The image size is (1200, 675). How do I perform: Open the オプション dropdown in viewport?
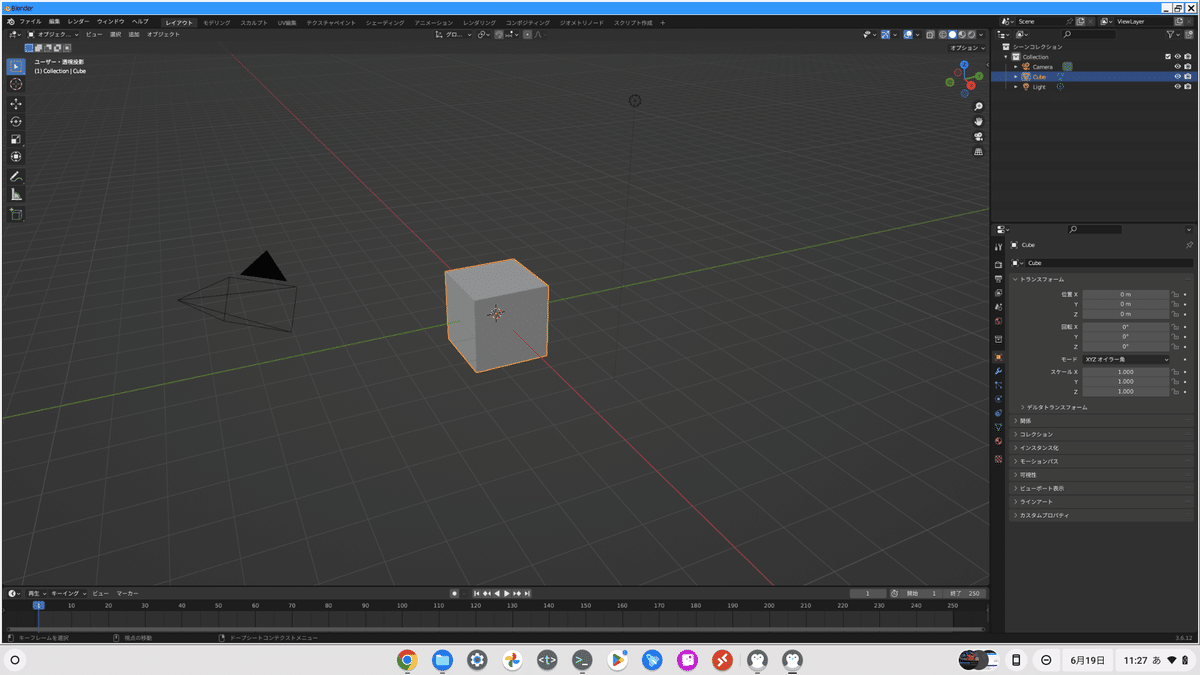pos(966,47)
